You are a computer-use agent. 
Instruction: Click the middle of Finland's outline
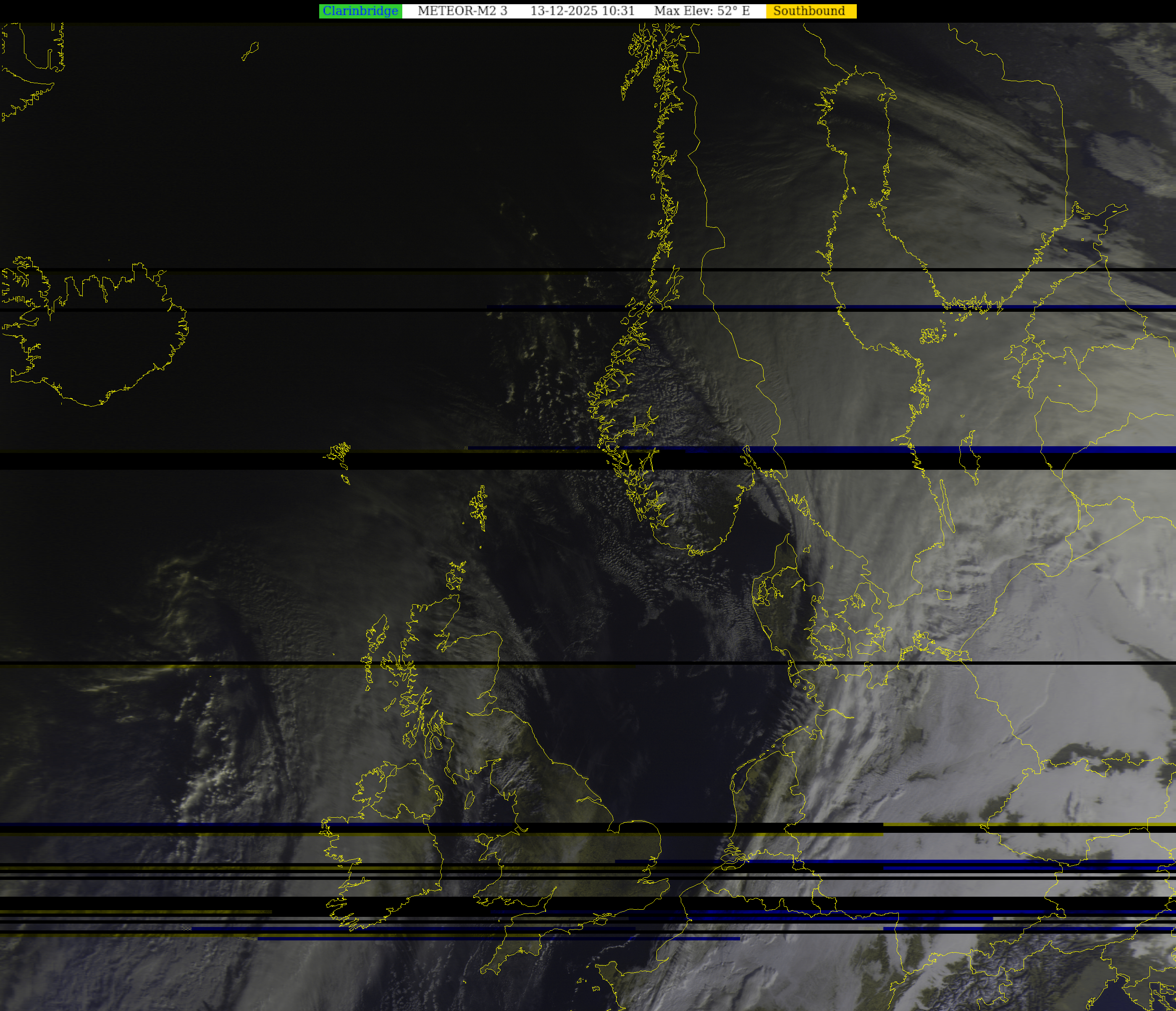(x=976, y=187)
